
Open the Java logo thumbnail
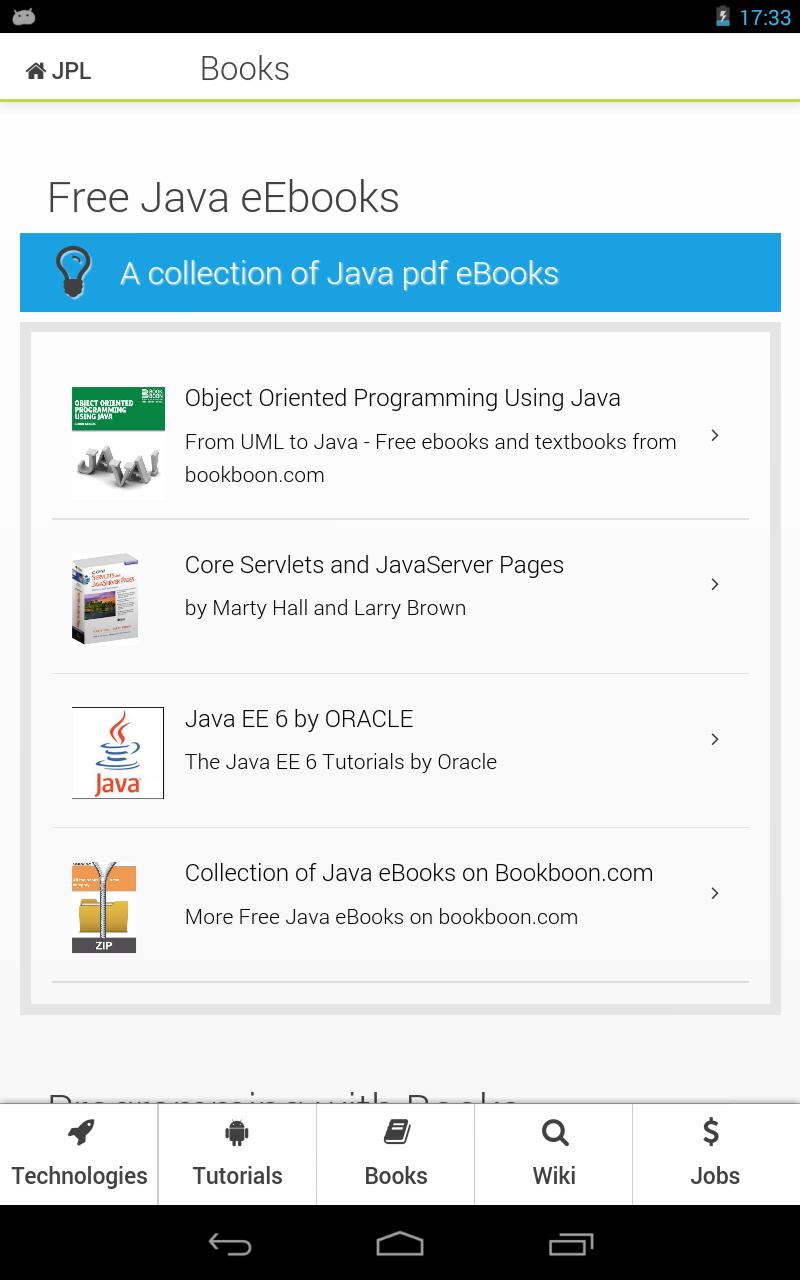pos(118,753)
